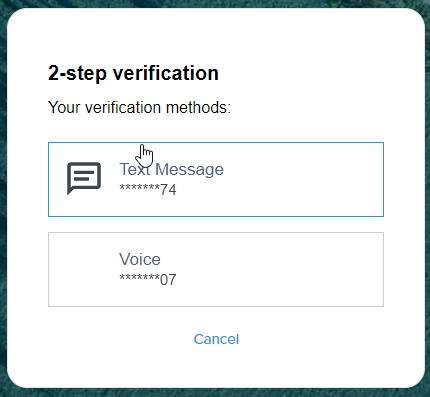
Task: Click "Your verification methods:" text
Action: click(x=139, y=107)
